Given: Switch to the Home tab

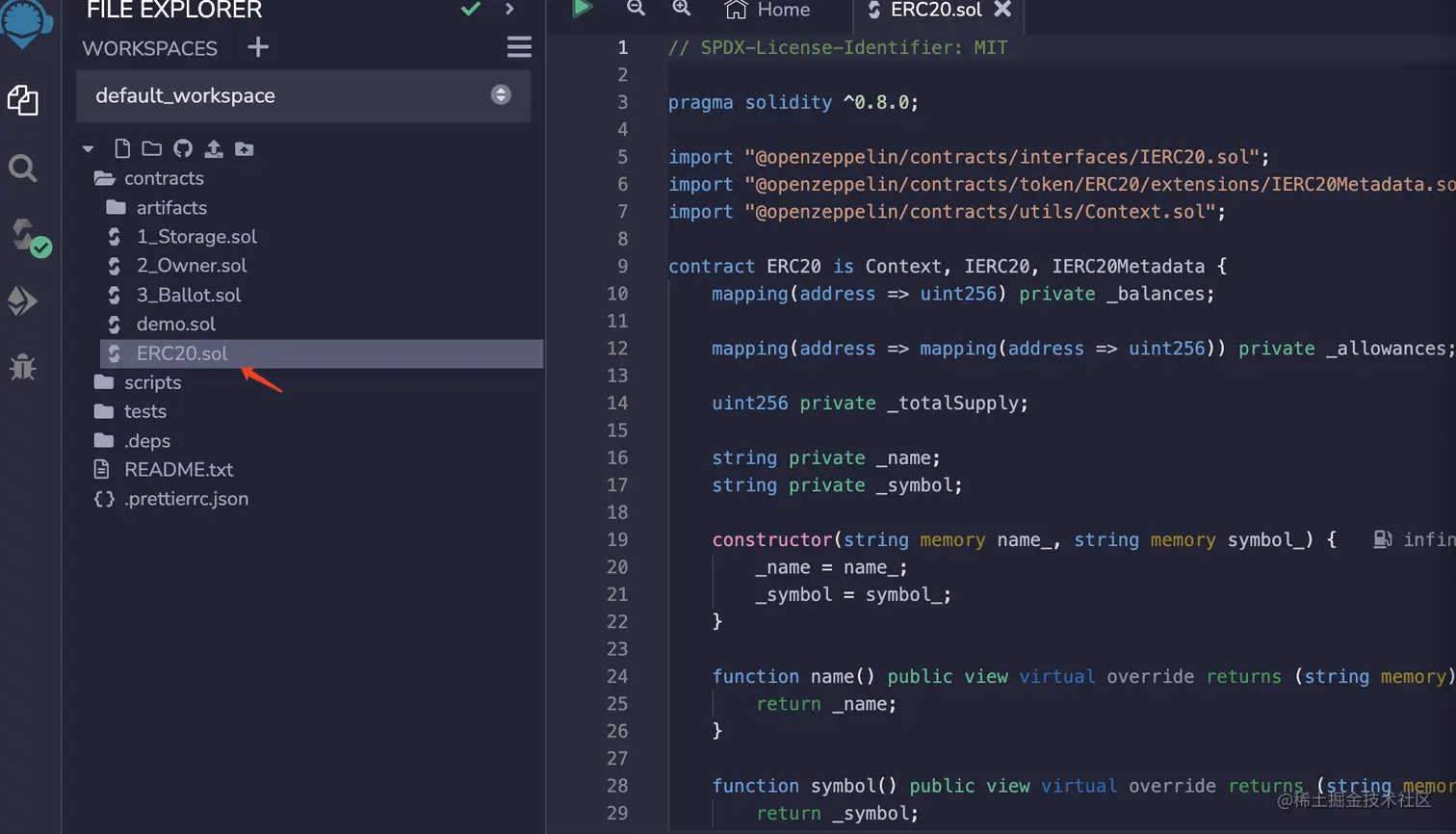Looking at the screenshot, I should pos(767,10).
